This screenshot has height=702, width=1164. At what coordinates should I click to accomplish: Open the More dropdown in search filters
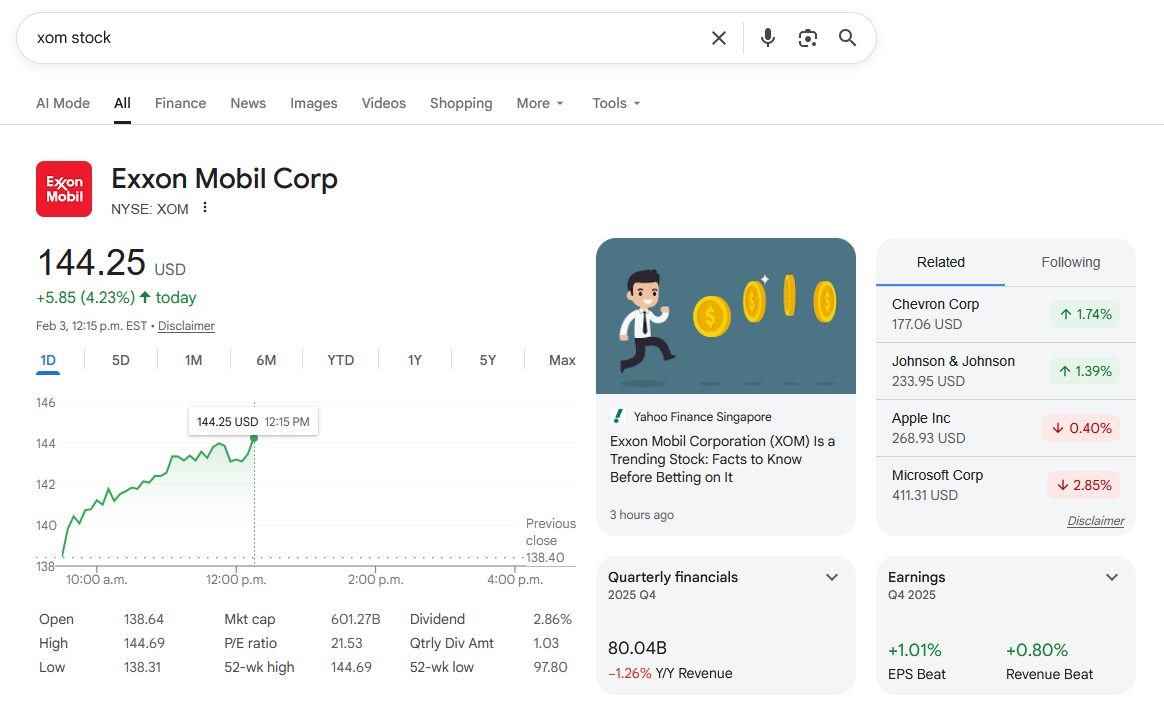pyautogui.click(x=540, y=103)
